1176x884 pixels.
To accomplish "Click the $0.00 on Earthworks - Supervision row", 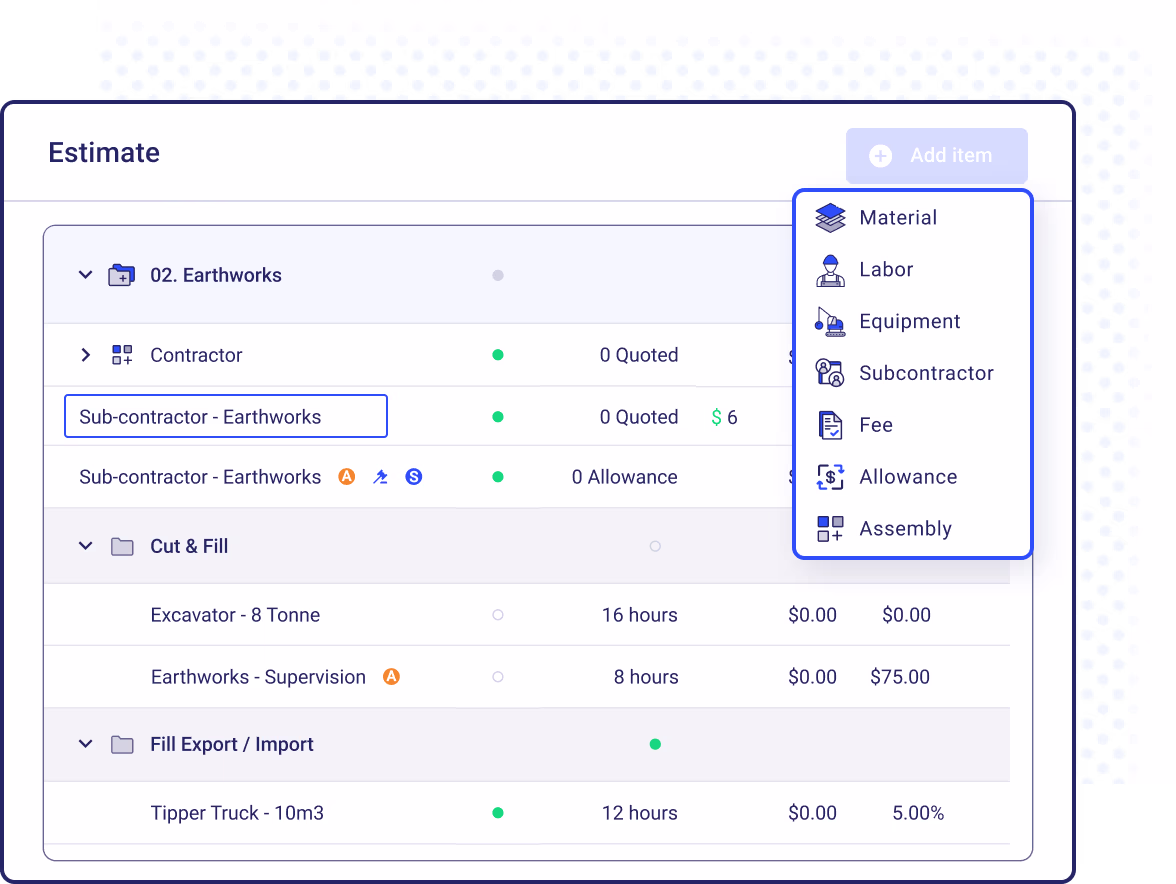I will (812, 677).
